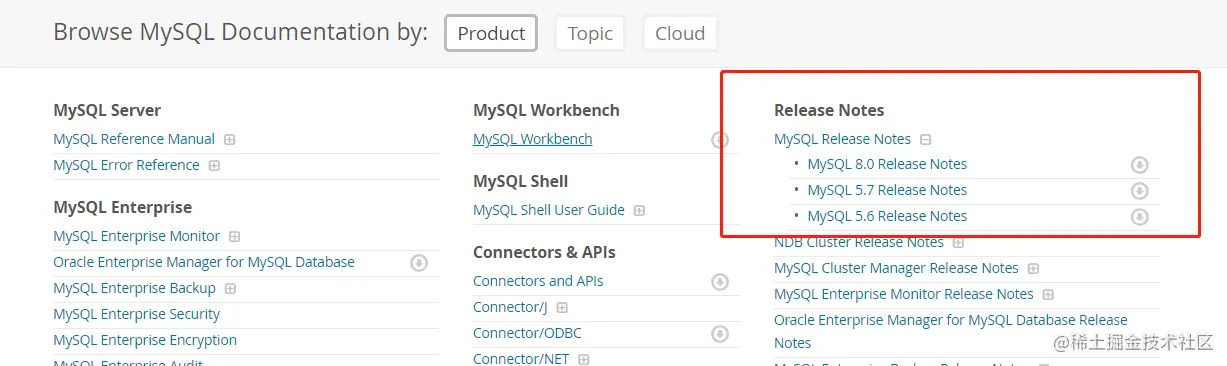
Task: Open the Connector/NET link
Action: coord(521,358)
